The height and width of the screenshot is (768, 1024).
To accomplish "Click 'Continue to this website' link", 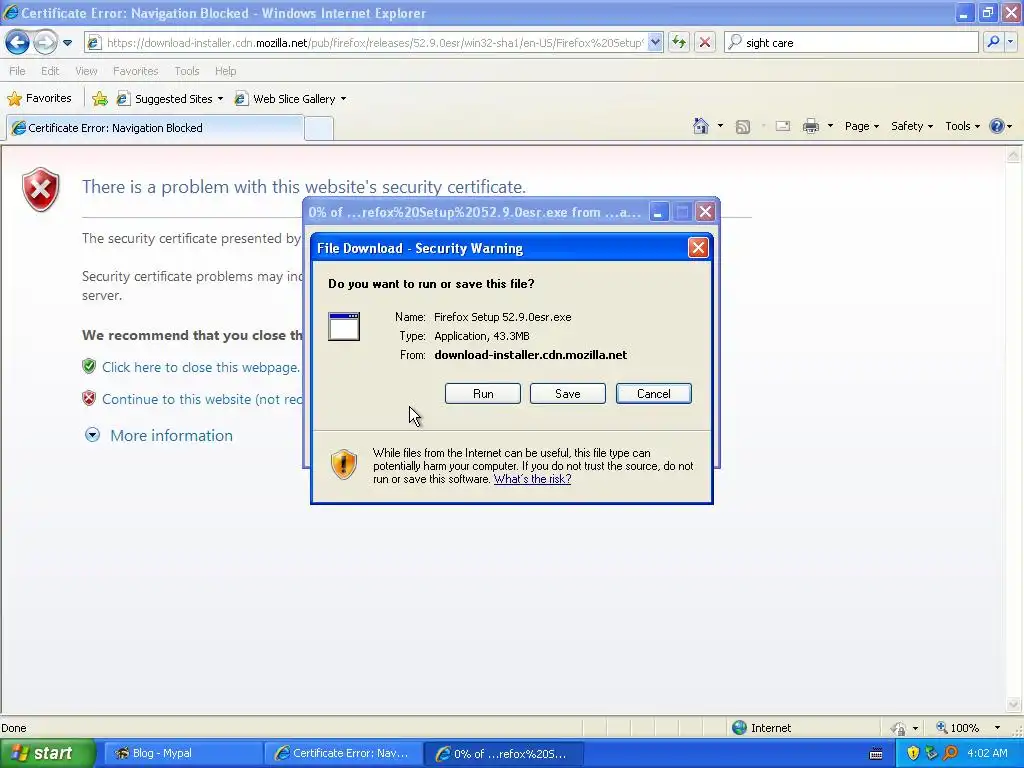I will pyautogui.click(x=202, y=400).
